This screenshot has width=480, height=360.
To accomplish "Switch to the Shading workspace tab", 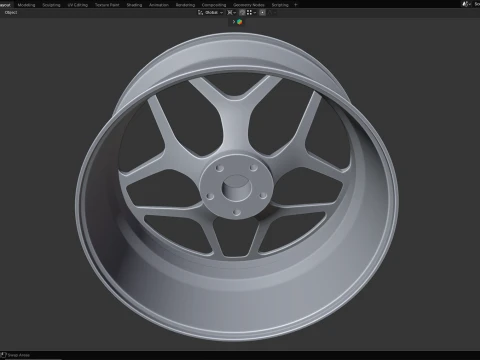I will pyautogui.click(x=134, y=5).
